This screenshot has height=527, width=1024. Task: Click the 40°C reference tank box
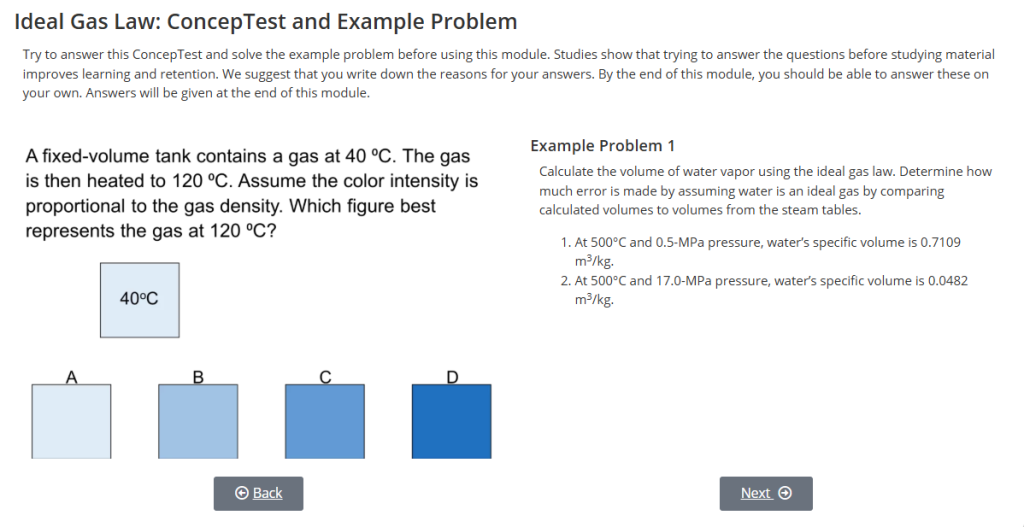139,299
